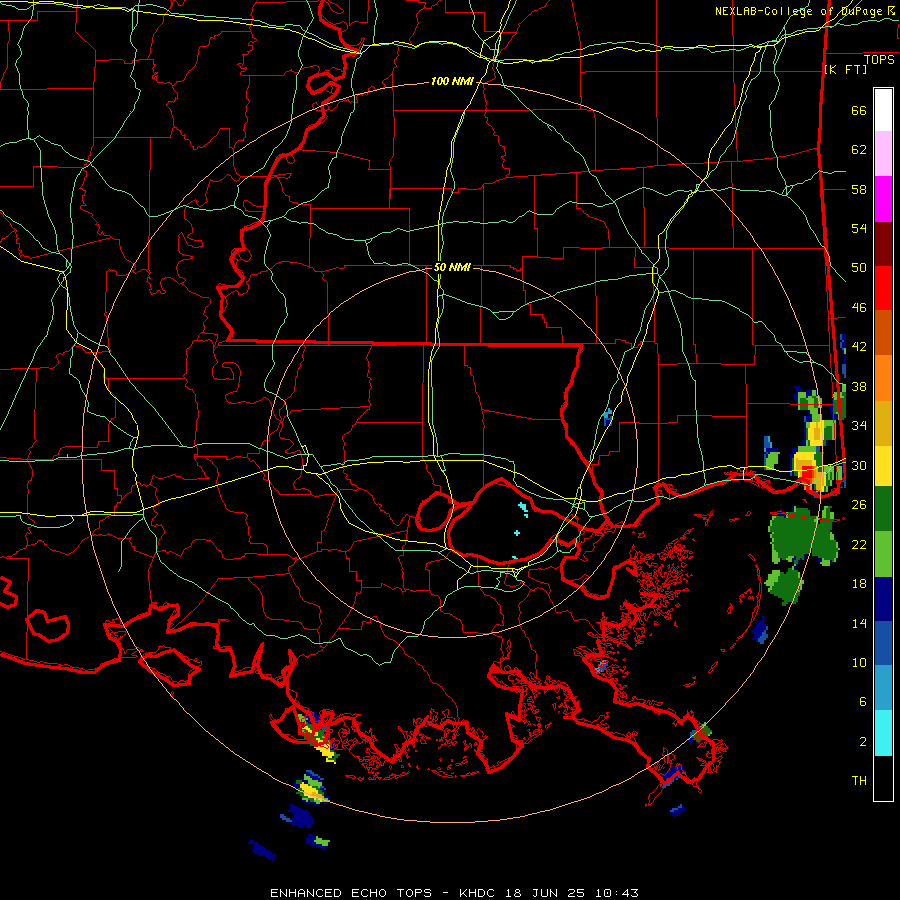Viewport: 900px width, 900px height.
Task: Click the light green legend swatch
Action: 883,554
